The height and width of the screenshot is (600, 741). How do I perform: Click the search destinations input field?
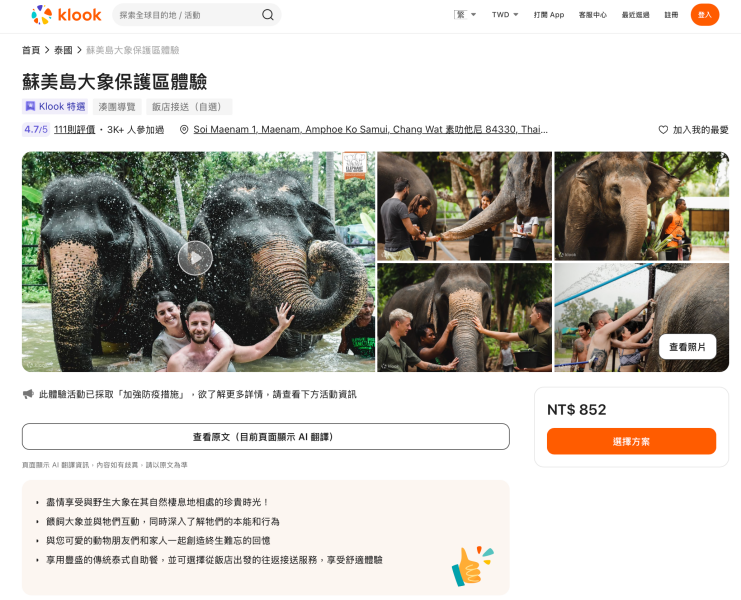pos(185,15)
